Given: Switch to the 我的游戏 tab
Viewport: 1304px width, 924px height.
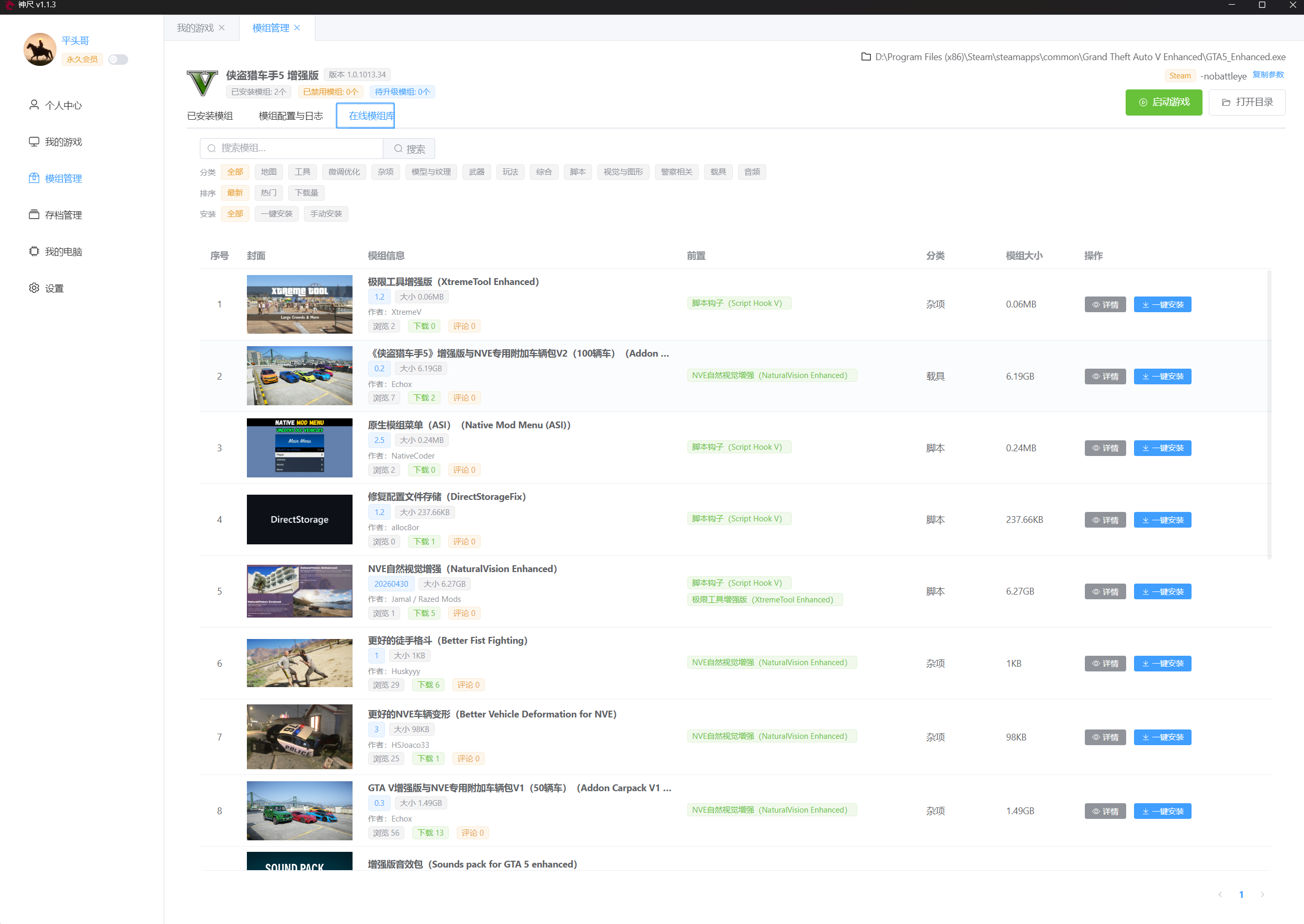Looking at the screenshot, I should tap(195, 28).
